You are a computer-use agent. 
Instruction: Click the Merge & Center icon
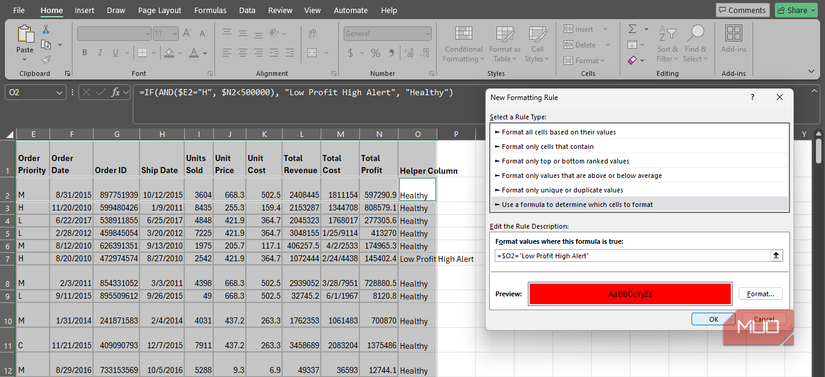[312, 53]
